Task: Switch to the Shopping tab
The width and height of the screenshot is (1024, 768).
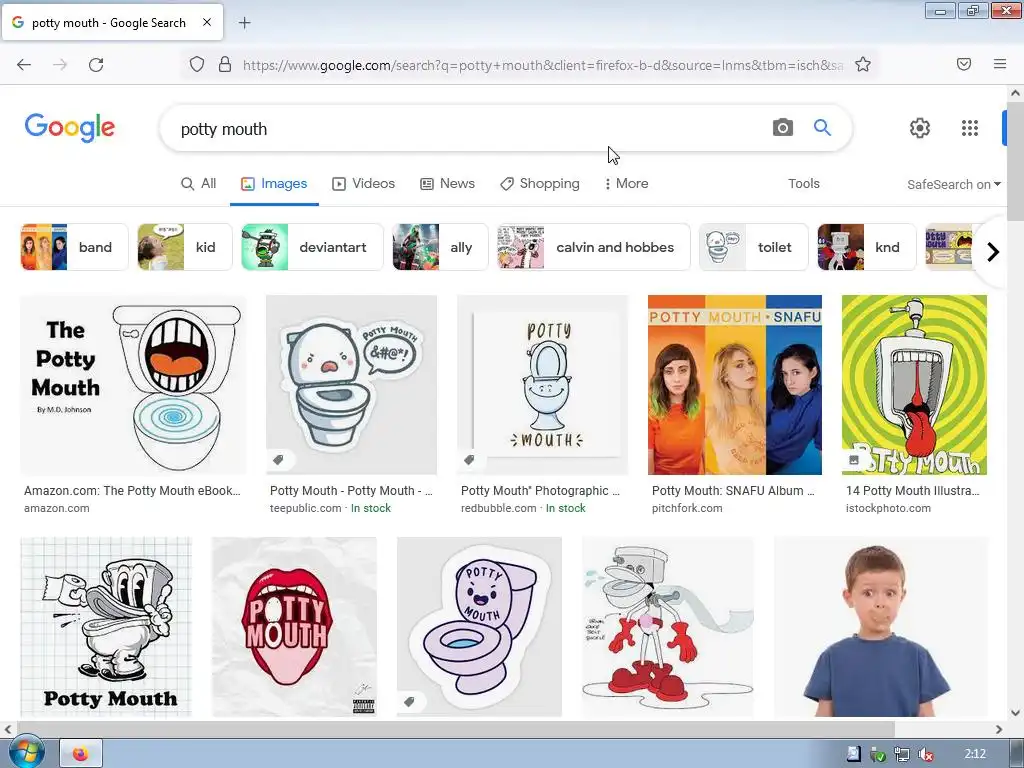Action: (x=539, y=184)
